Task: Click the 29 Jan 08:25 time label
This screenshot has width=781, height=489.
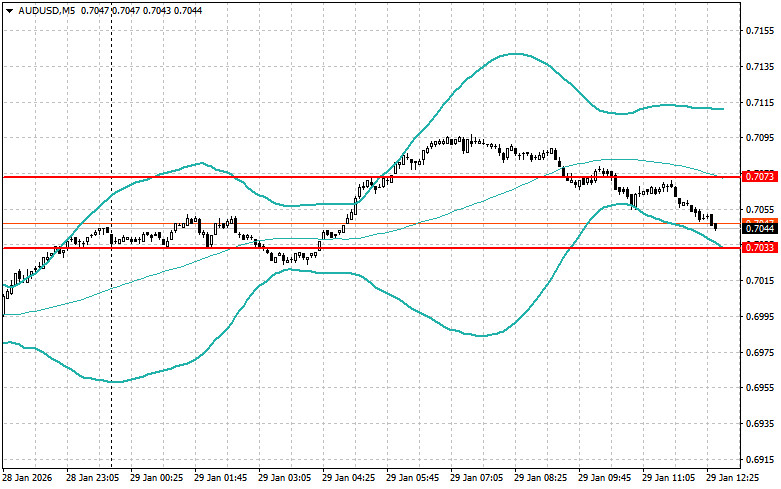Action: tap(540, 478)
